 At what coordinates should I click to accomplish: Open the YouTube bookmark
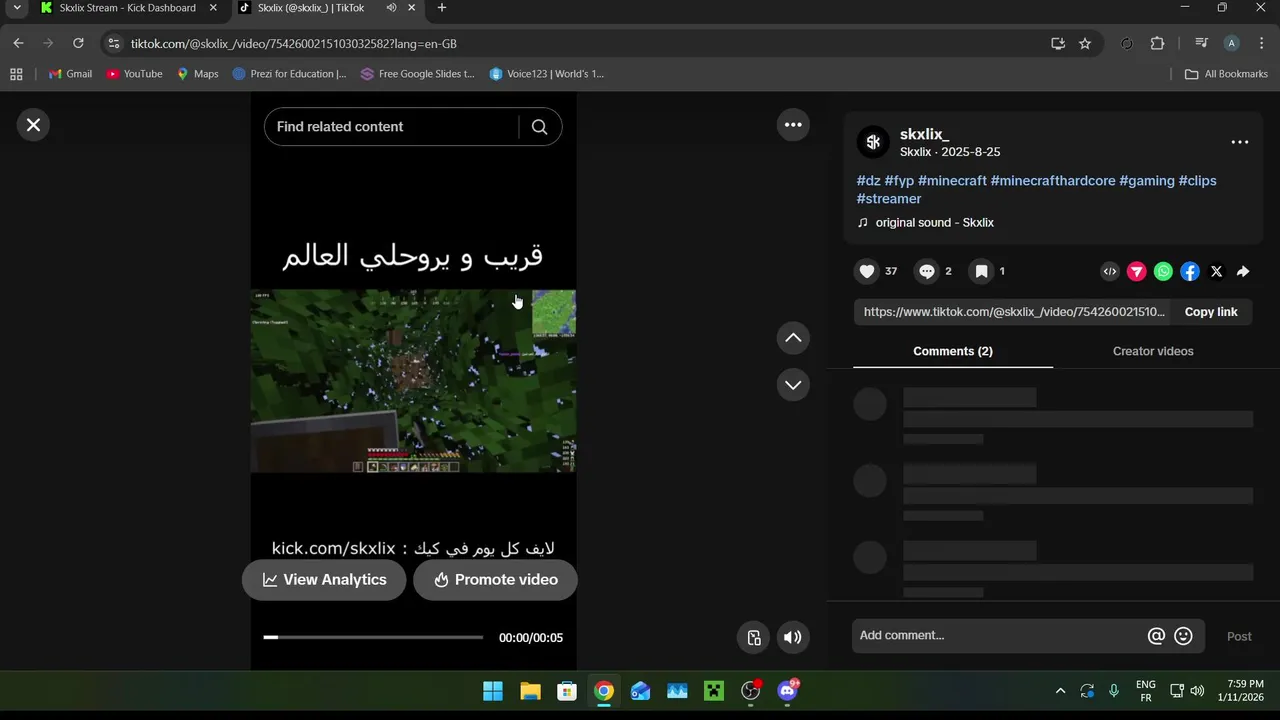[x=134, y=74]
